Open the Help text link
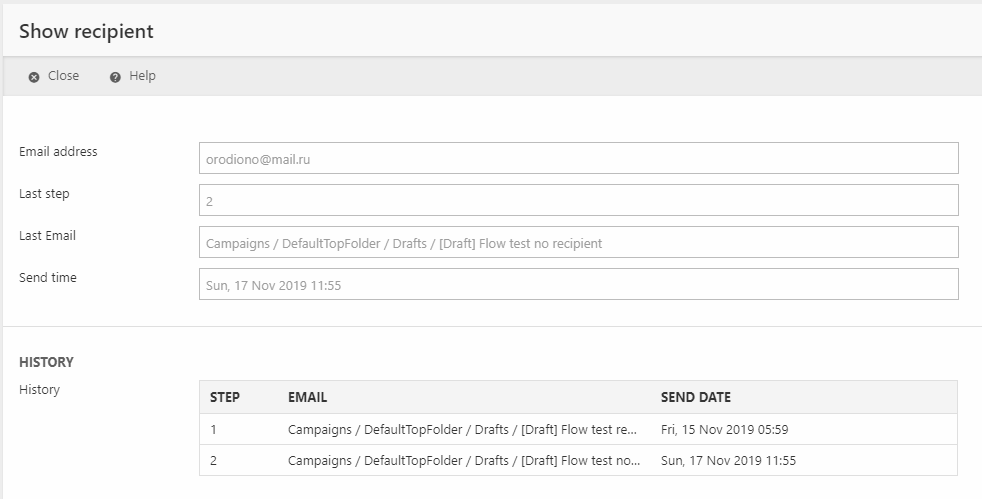 (x=142, y=76)
